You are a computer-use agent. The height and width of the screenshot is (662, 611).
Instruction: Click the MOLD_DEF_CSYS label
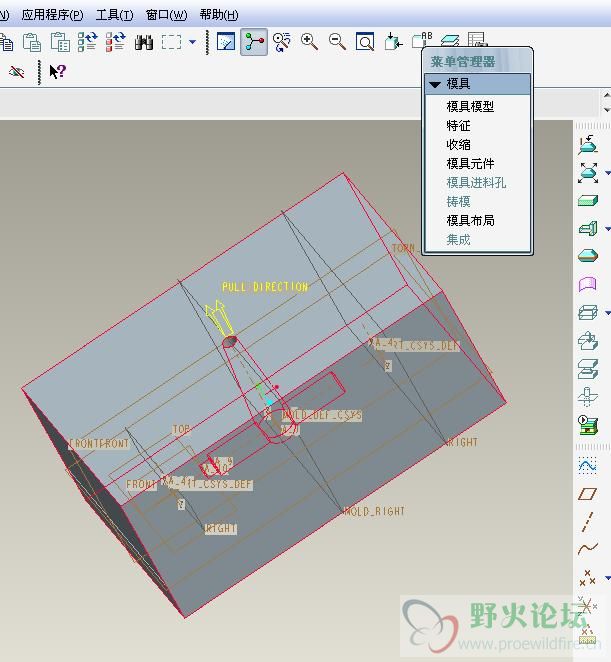point(322,415)
